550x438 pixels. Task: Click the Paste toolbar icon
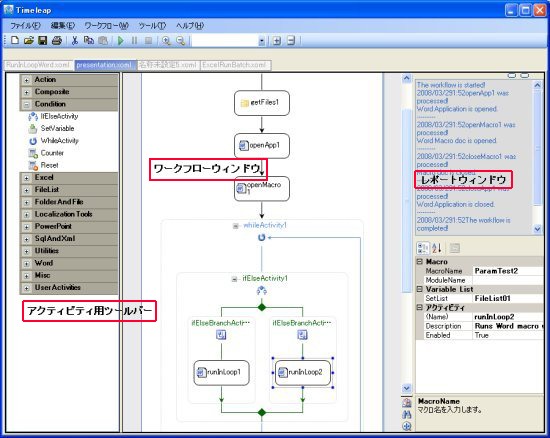click(x=103, y=40)
